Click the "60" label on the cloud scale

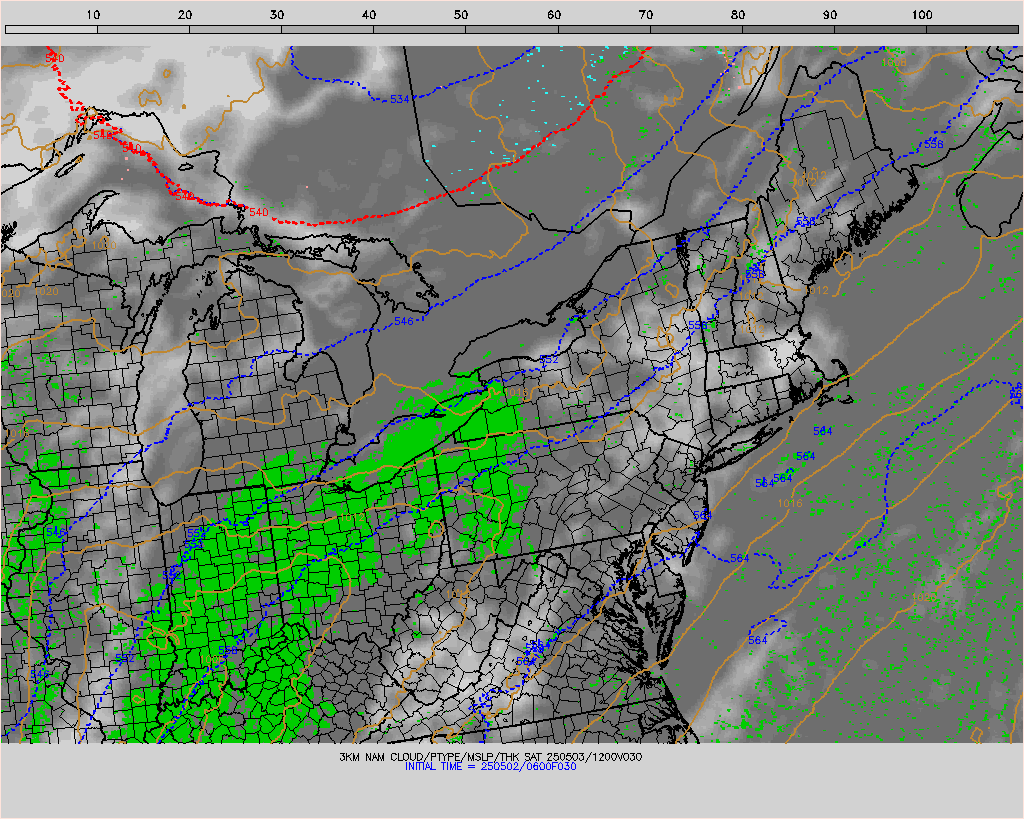tap(554, 15)
